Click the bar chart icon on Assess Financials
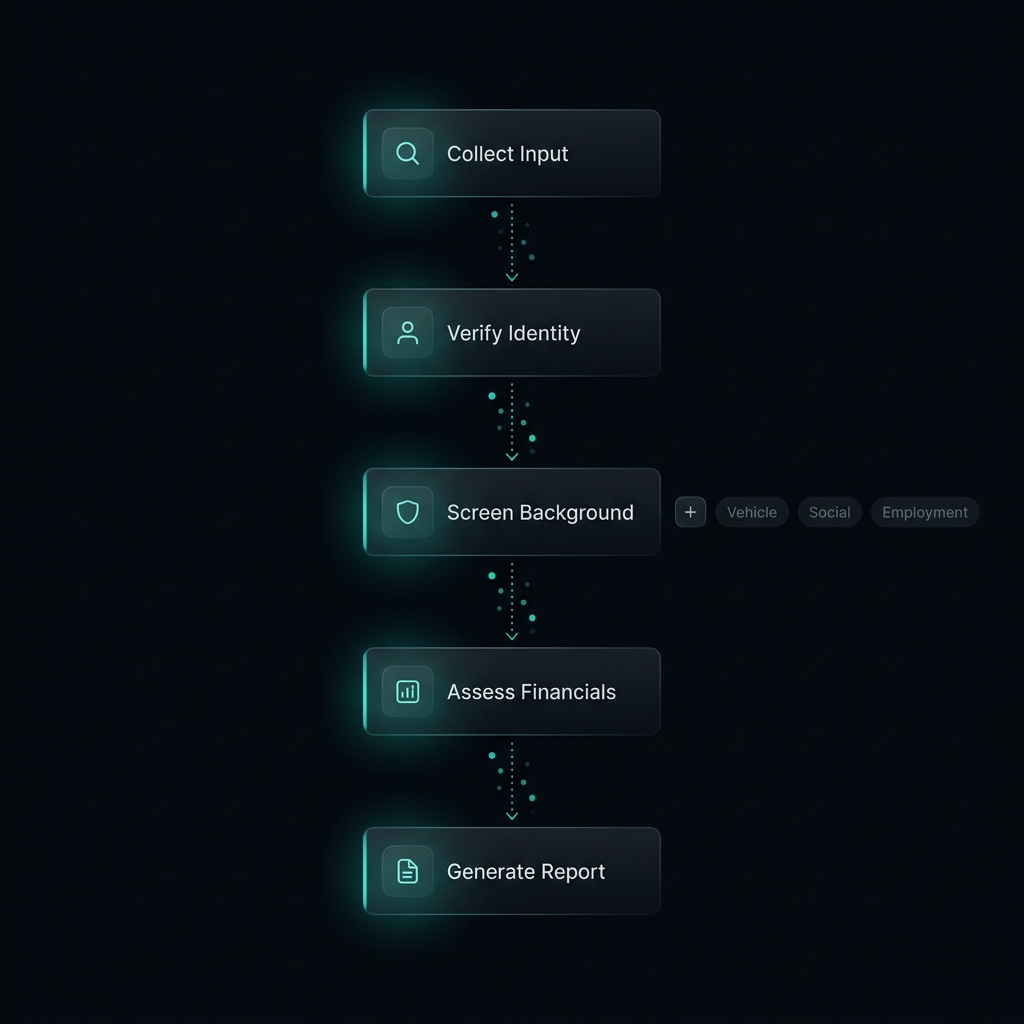 click(408, 692)
